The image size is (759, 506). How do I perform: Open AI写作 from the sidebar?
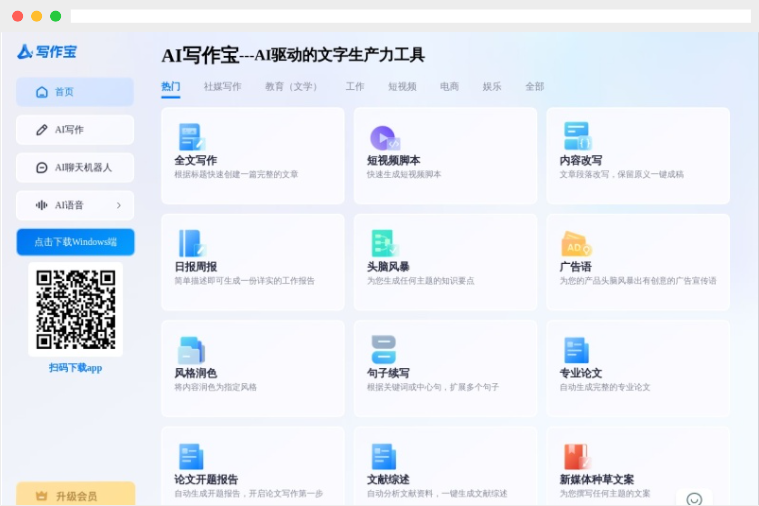point(75,130)
